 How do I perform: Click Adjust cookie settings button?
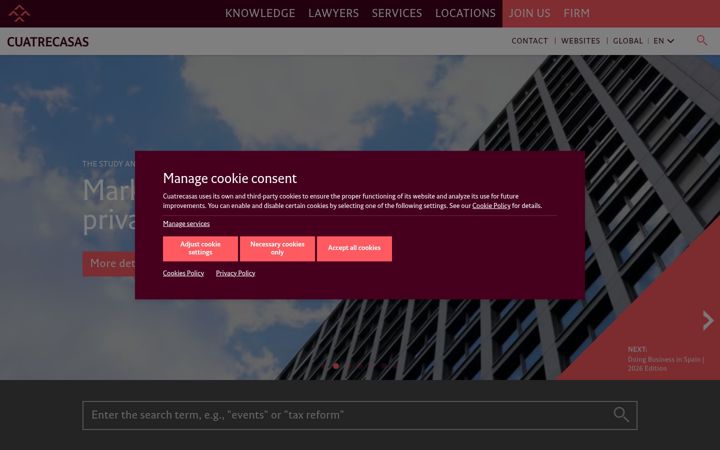click(200, 248)
